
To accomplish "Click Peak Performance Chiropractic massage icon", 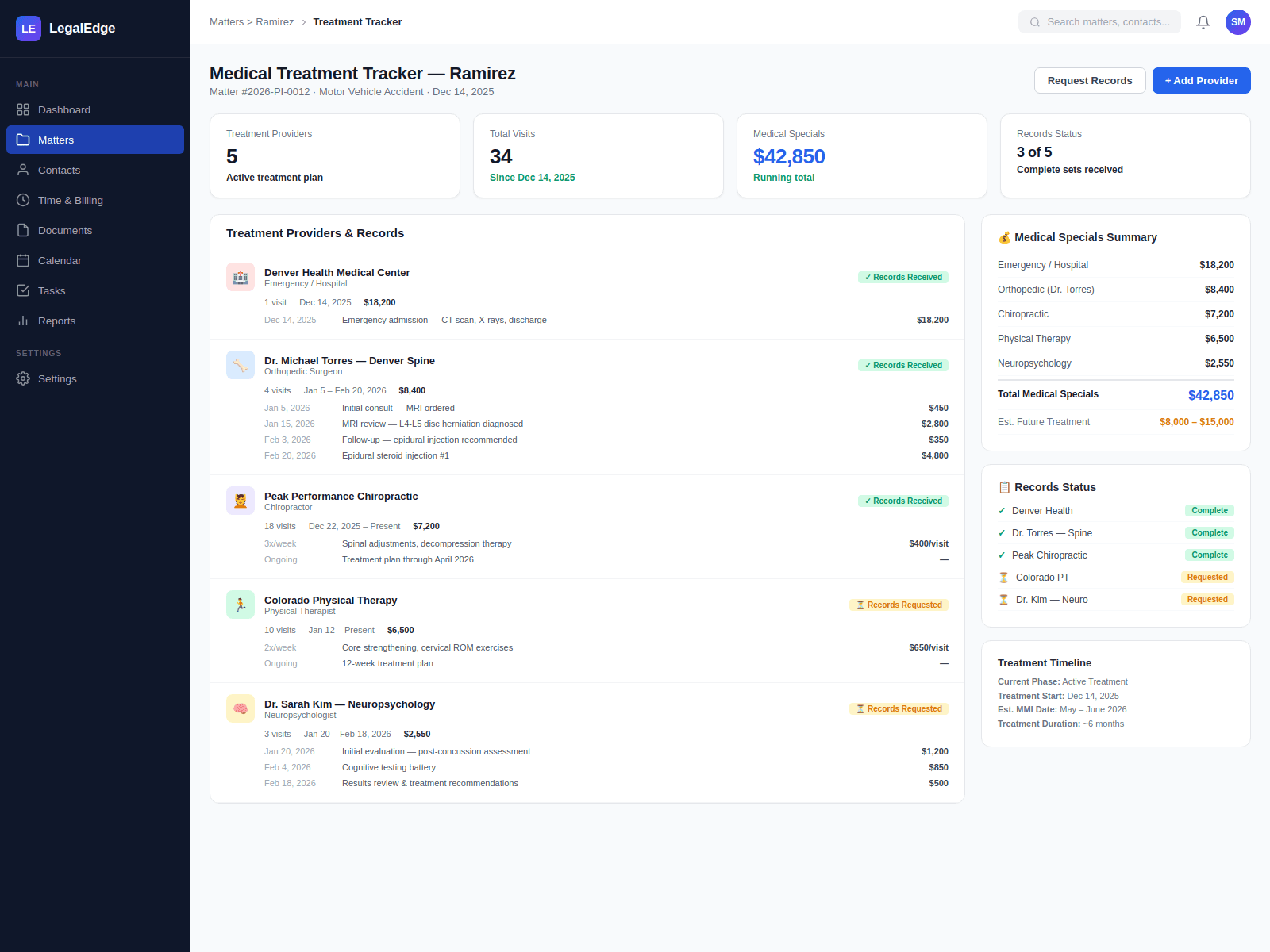I will point(241,501).
